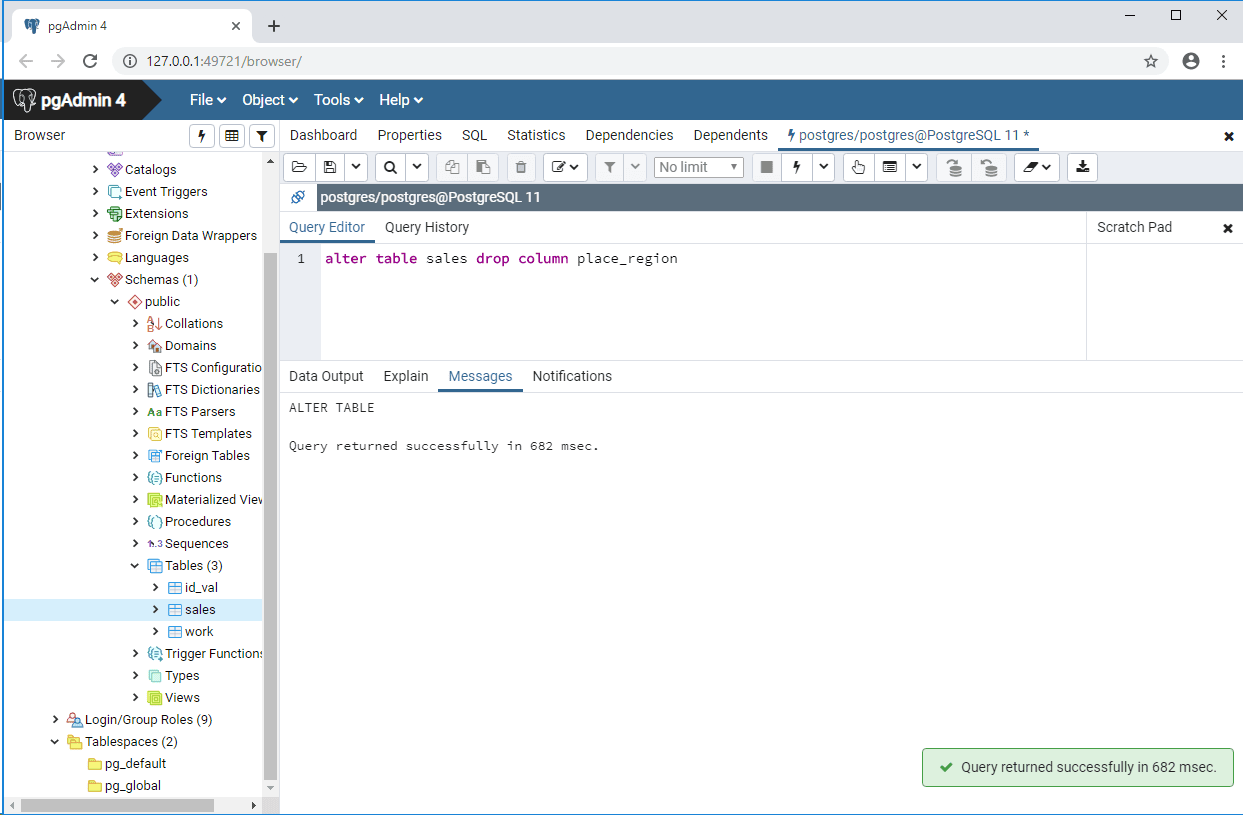1243x815 pixels.
Task: Click the Copy icon in query toolbar
Action: [452, 167]
